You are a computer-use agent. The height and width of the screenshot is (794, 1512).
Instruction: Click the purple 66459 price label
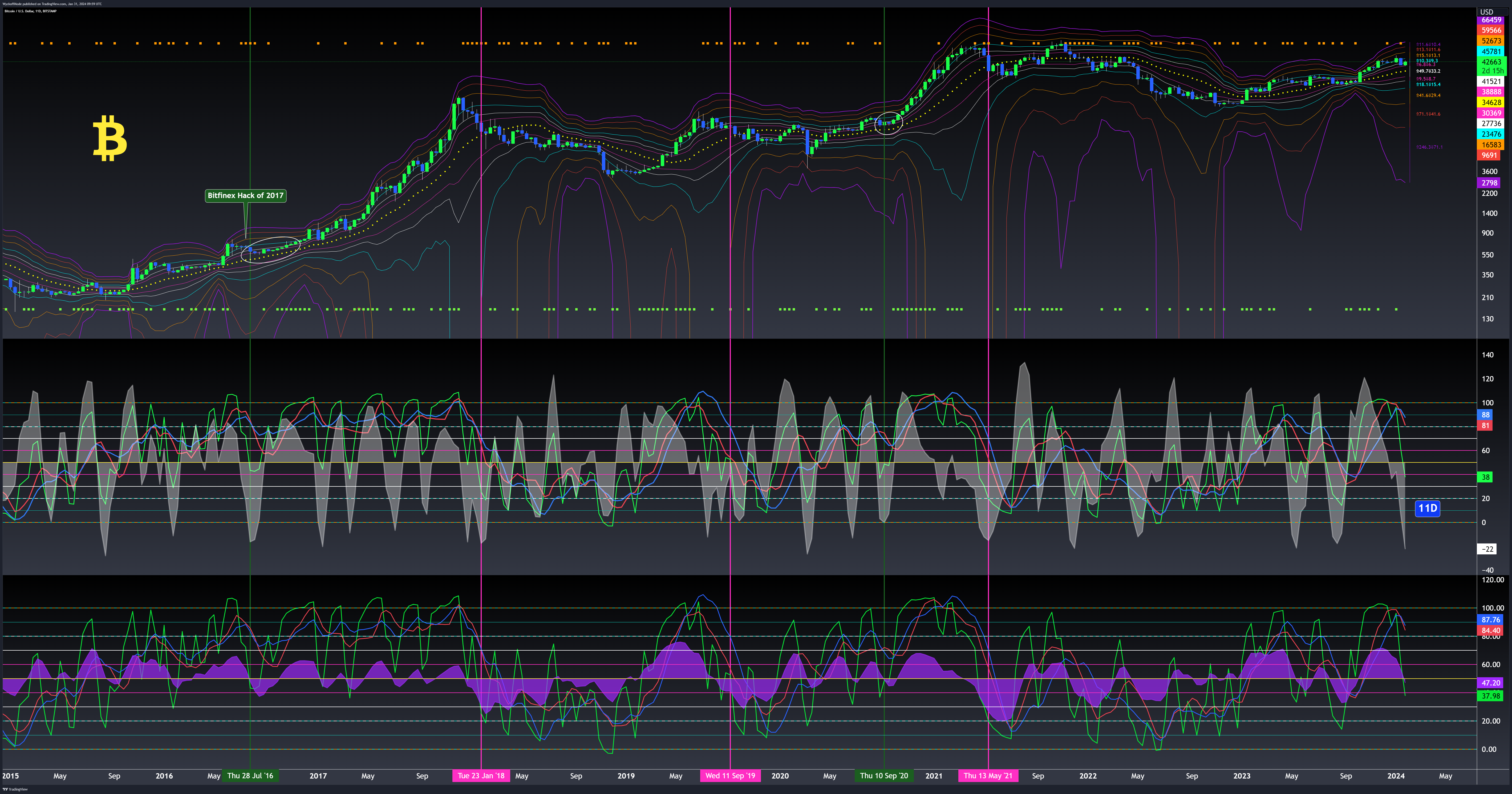coord(1491,20)
